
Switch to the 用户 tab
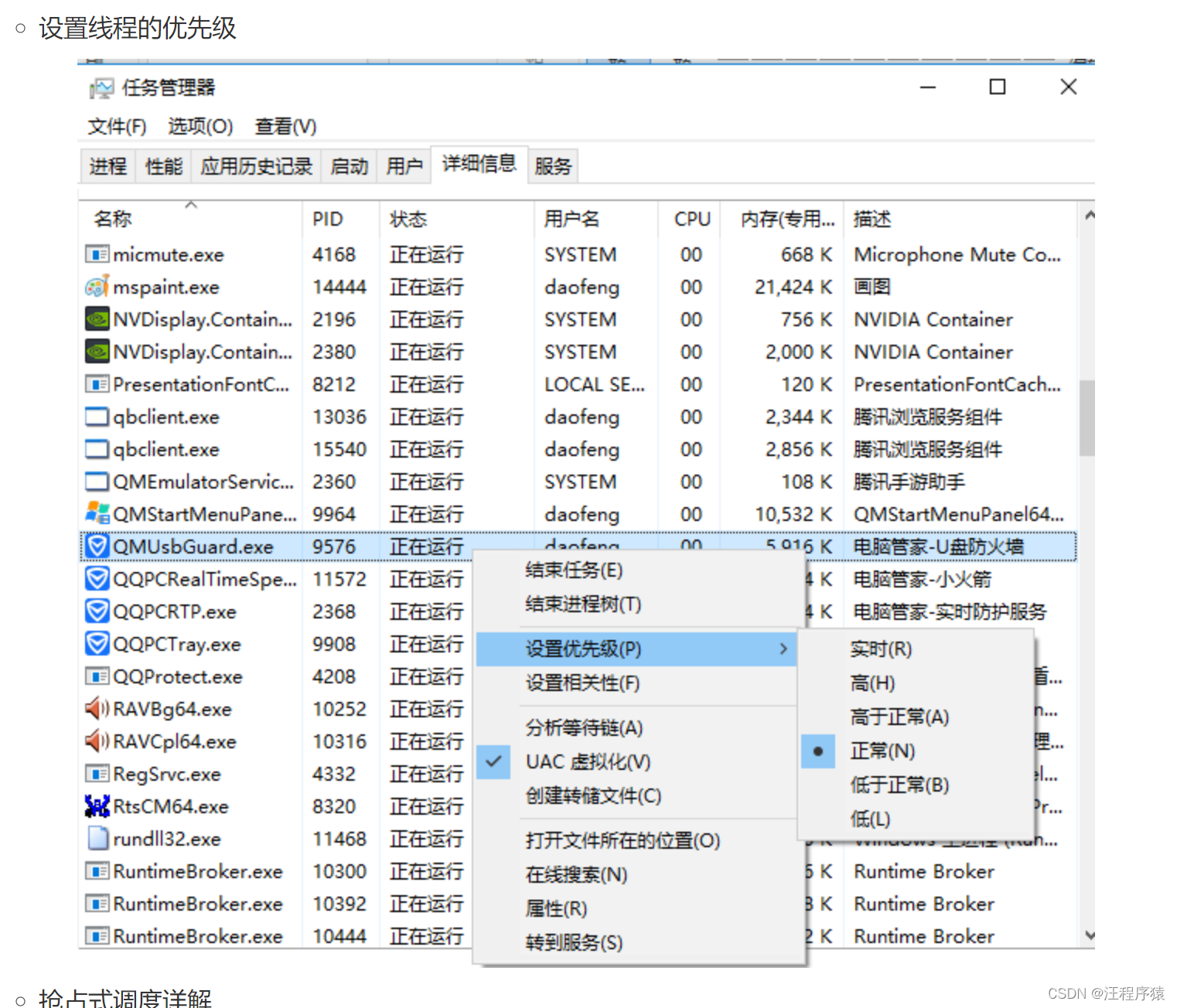[x=404, y=166]
